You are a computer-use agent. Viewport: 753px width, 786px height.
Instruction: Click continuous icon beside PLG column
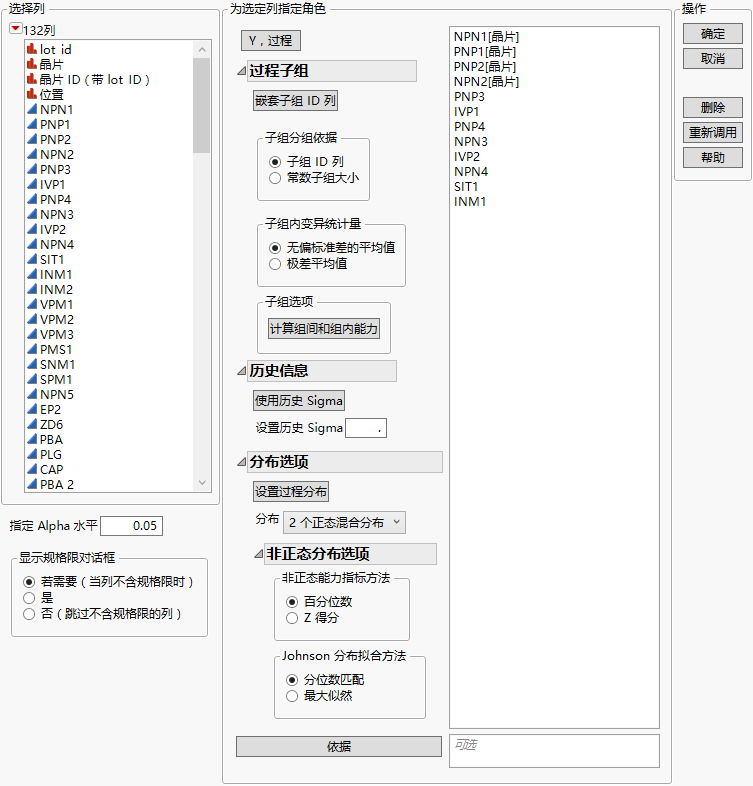pos(32,455)
